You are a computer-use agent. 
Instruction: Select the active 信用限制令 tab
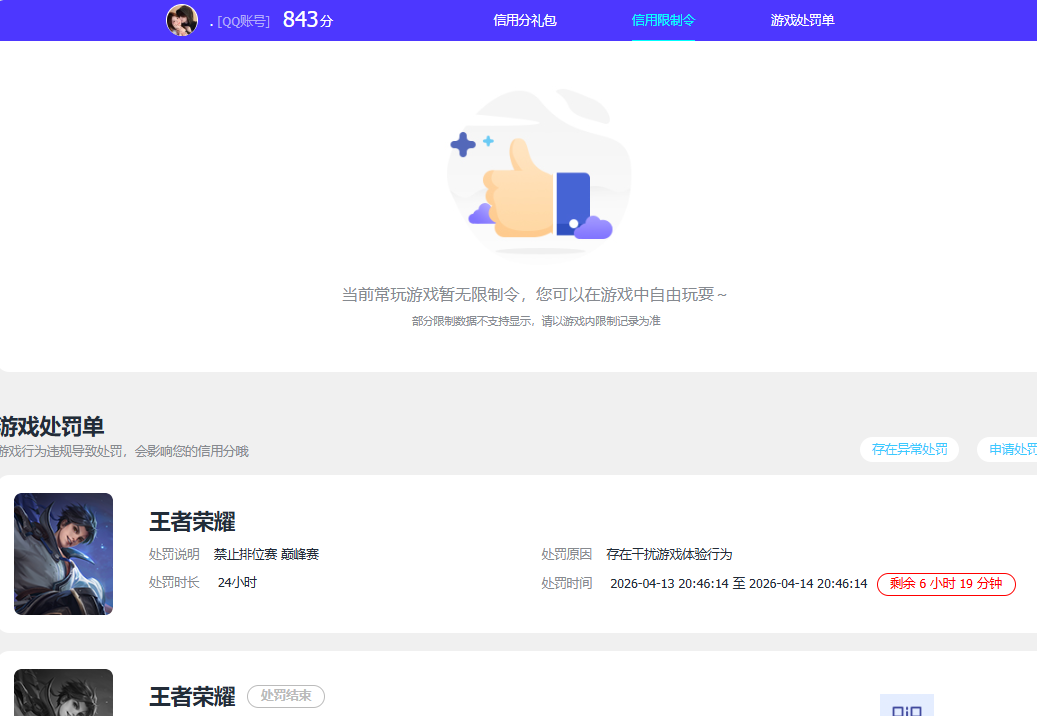663,20
